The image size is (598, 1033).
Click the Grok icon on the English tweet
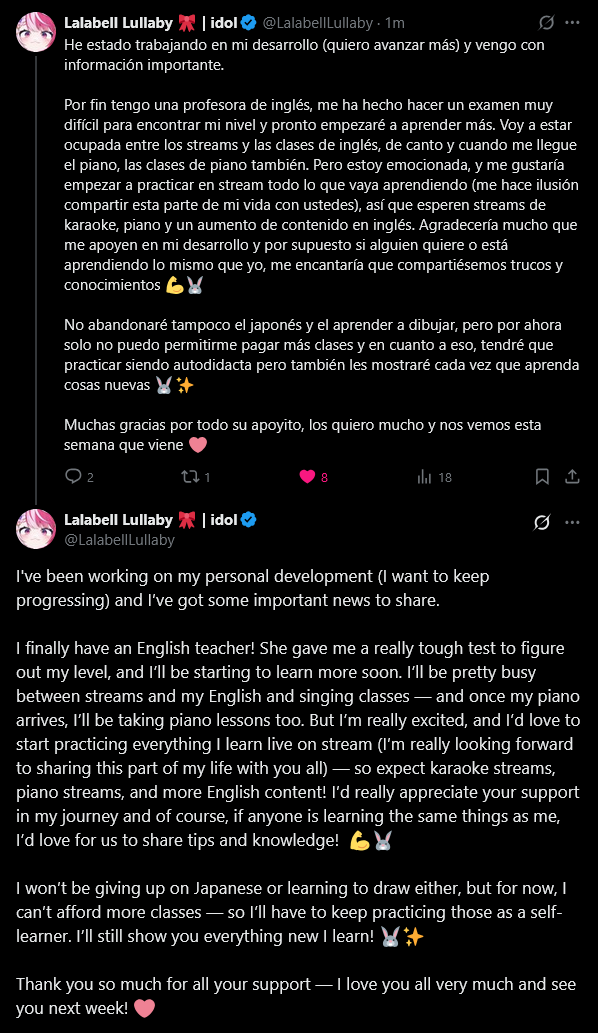tap(541, 522)
